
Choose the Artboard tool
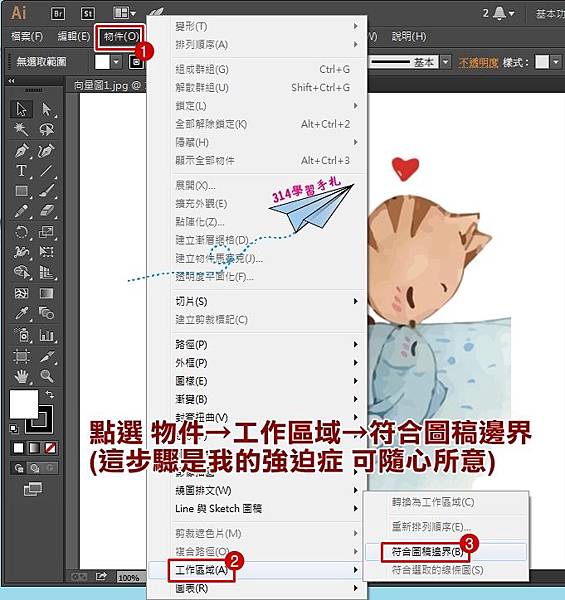click(21, 356)
